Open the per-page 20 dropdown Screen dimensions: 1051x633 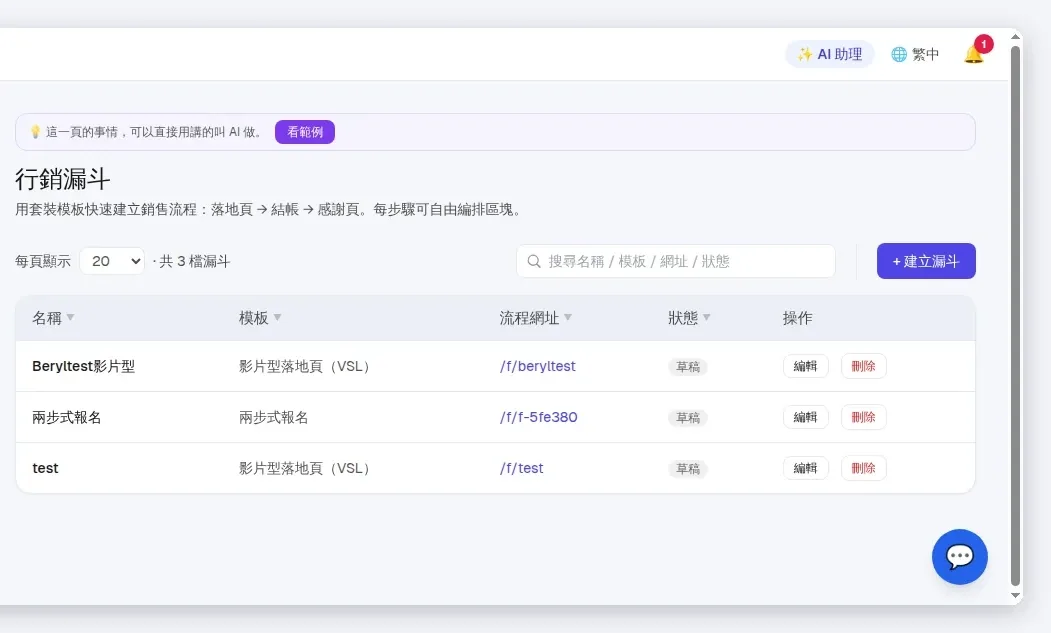pos(112,261)
